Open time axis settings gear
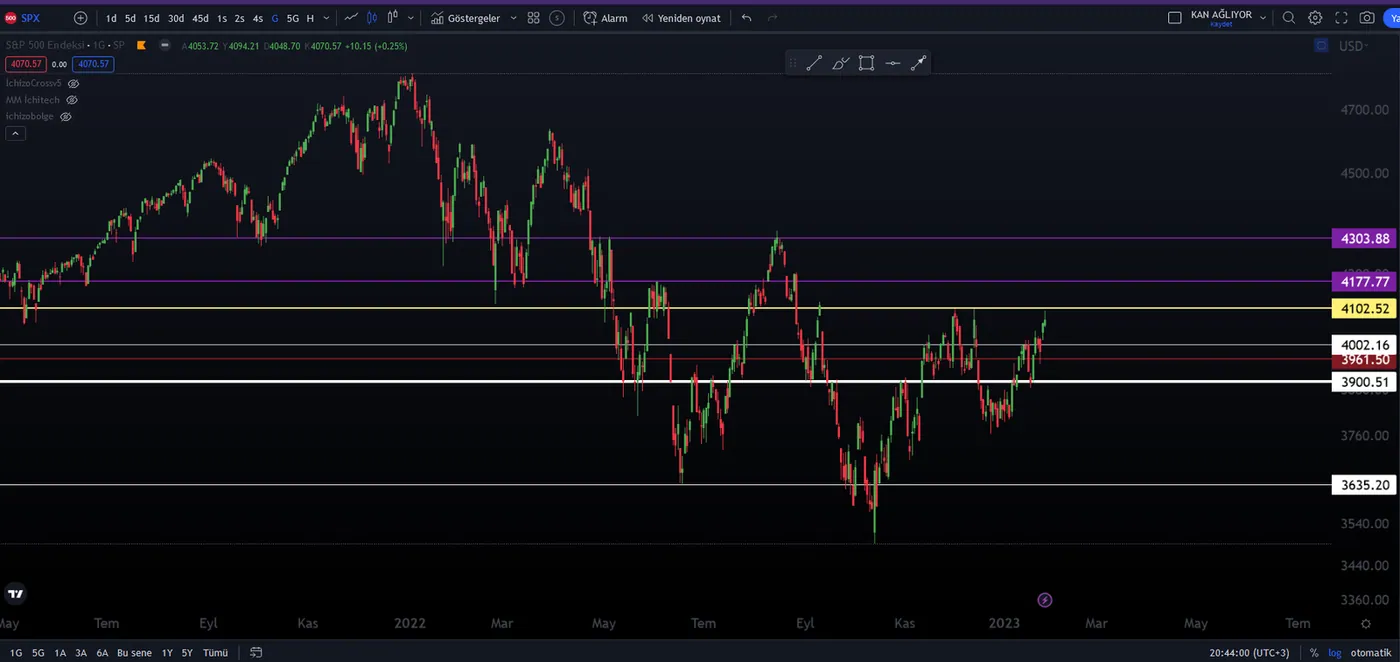 point(1366,623)
